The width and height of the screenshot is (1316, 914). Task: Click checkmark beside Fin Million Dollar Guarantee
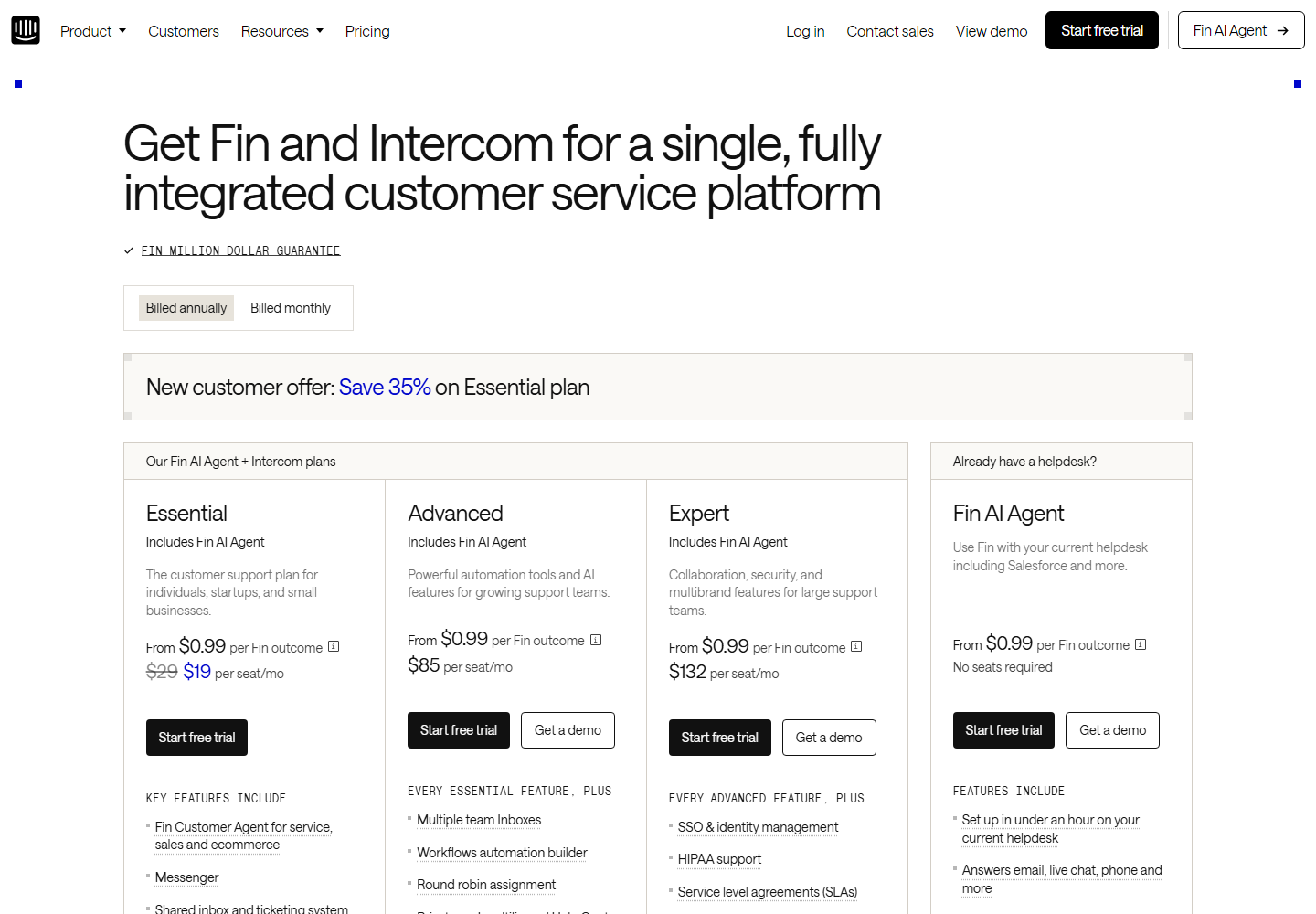pos(129,250)
